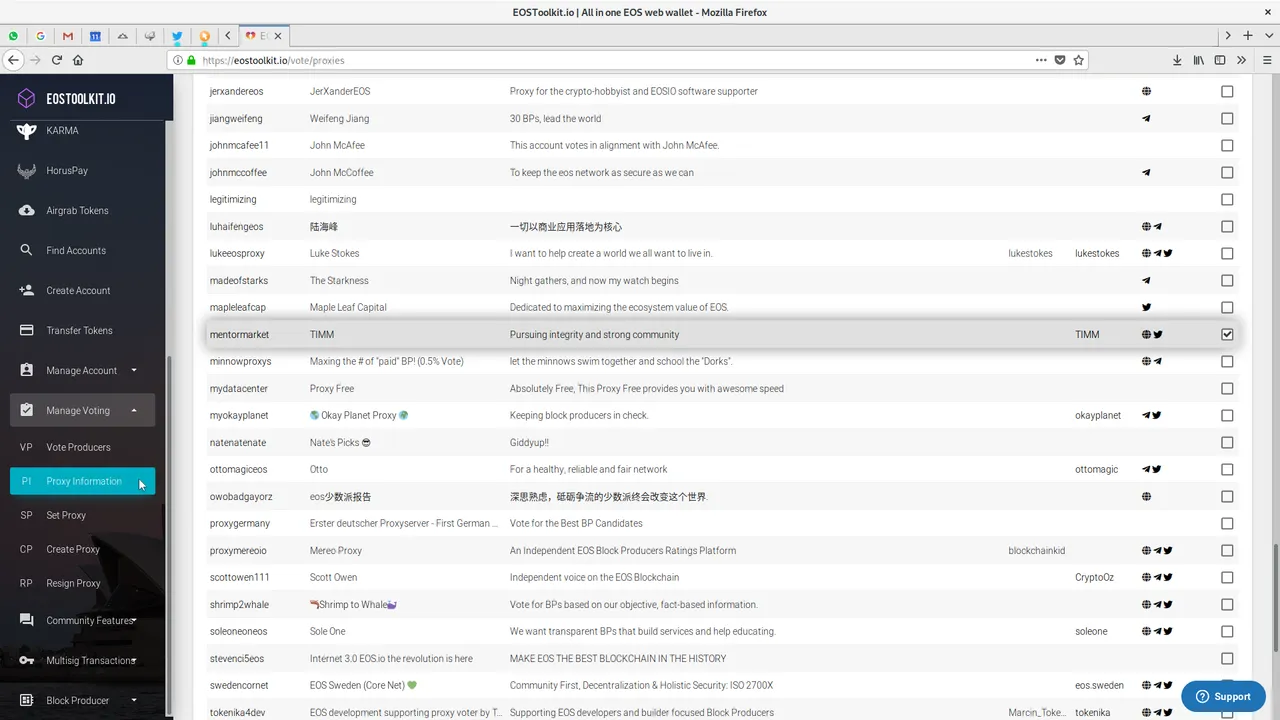Expand the Block Producer menu
This screenshot has height=720, width=1280.
click(x=82, y=700)
